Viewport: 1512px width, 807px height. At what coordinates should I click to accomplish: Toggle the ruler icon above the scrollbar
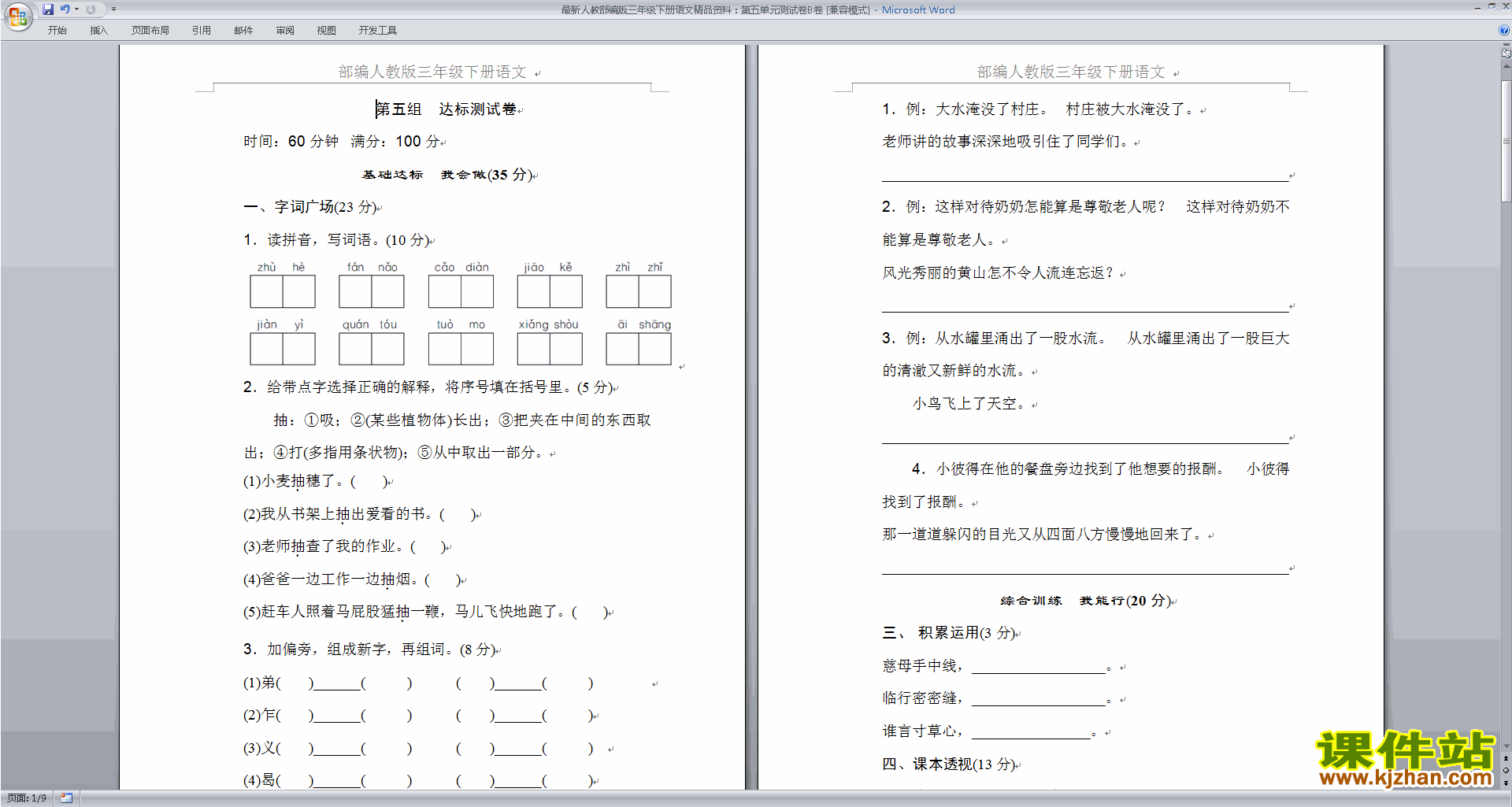pyautogui.click(x=1506, y=54)
